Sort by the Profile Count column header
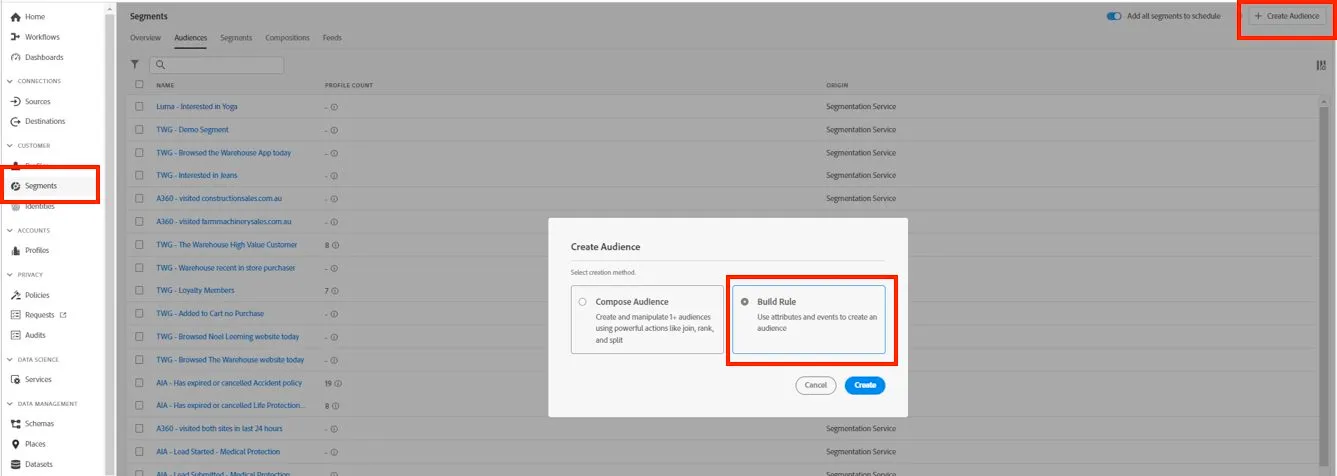The width and height of the screenshot is (1337, 476). (349, 85)
